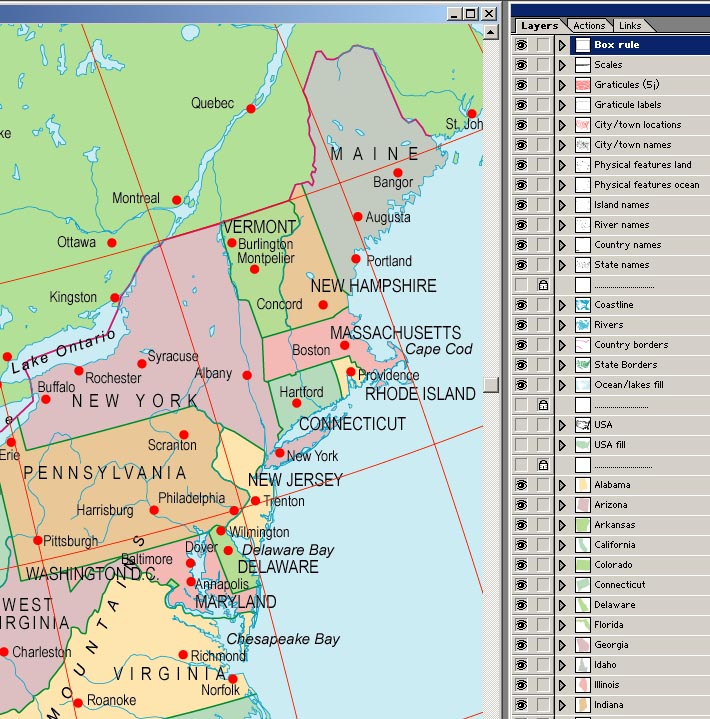Select the Physical features ocean layer
Screen dimensions: 710x719
[x=646, y=185]
